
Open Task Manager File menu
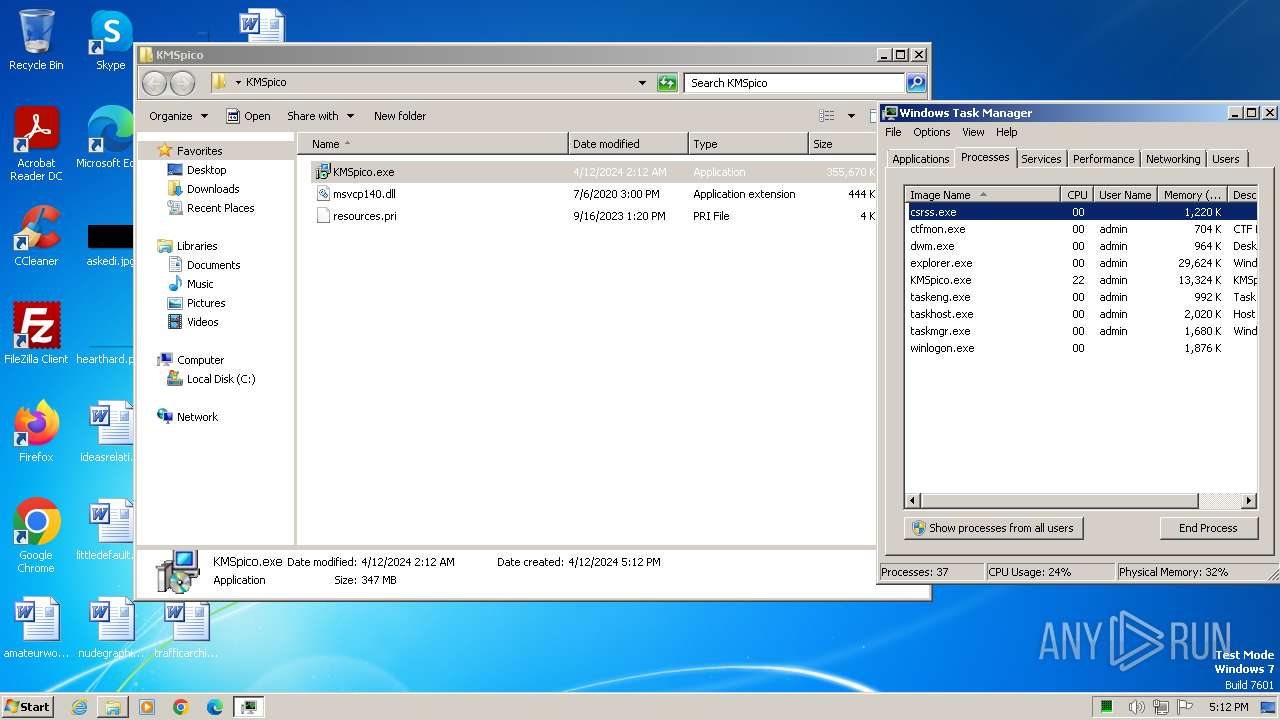[x=893, y=132]
